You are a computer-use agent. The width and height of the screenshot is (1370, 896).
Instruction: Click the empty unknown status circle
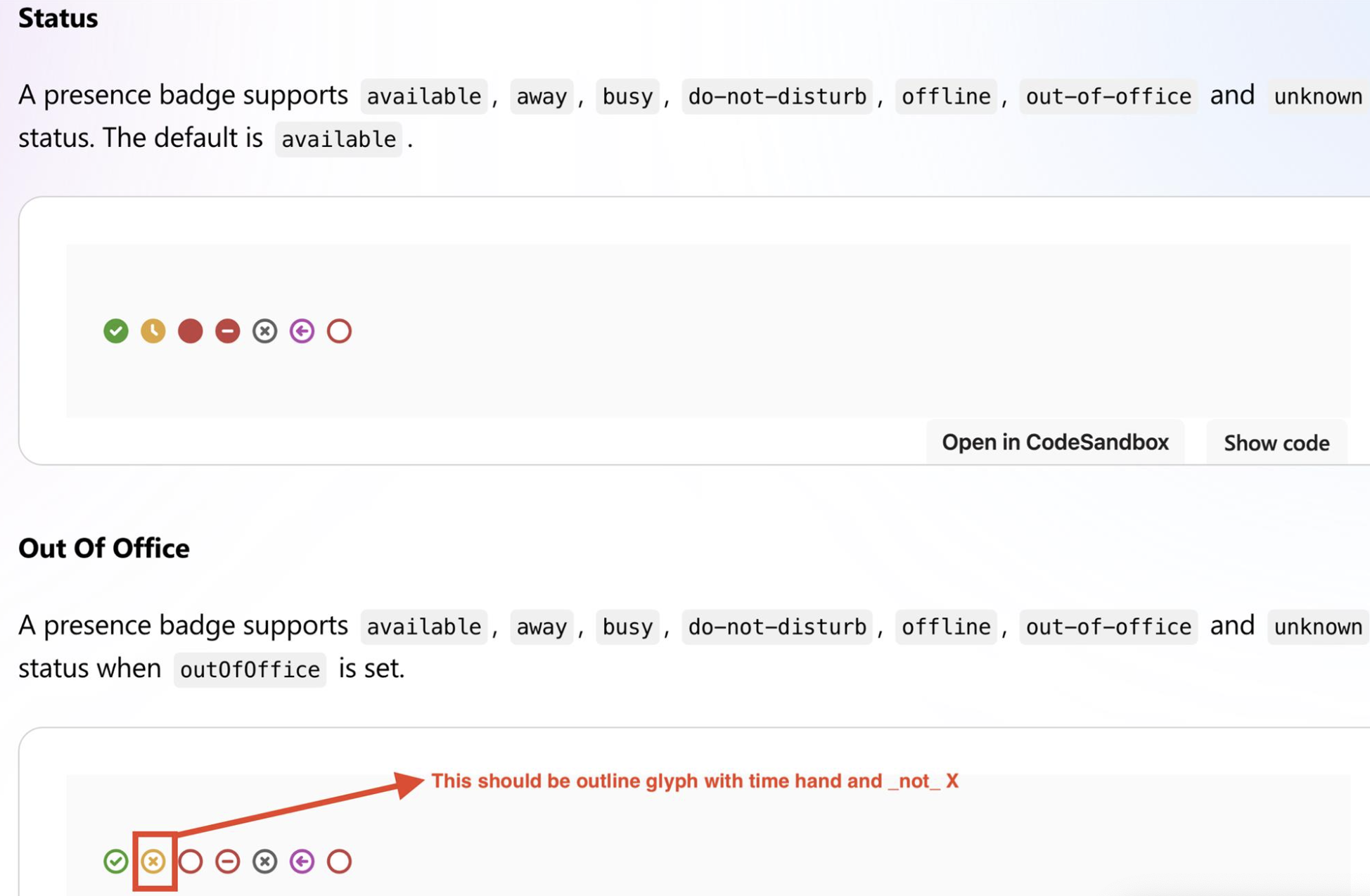(339, 331)
